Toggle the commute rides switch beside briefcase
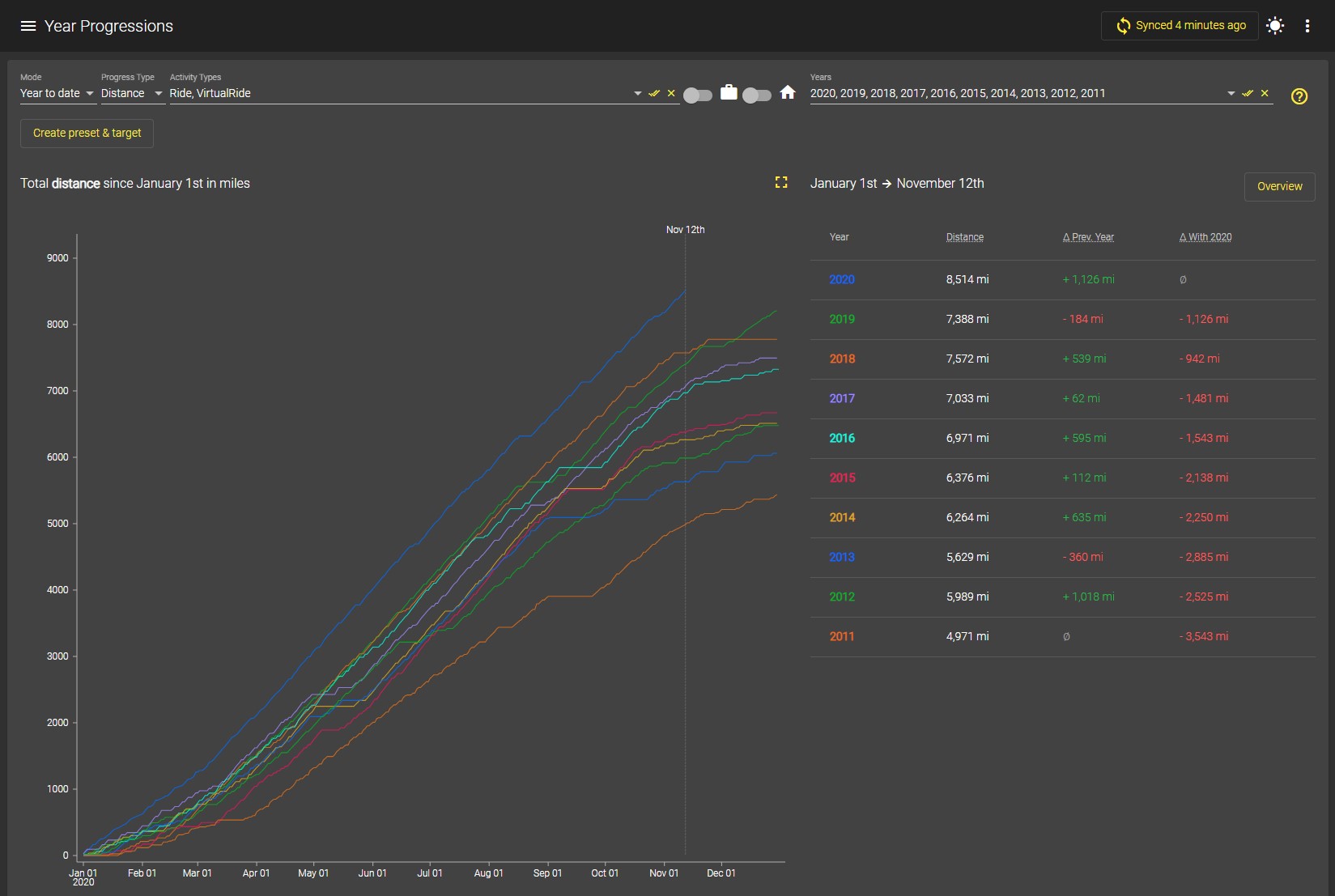 click(x=698, y=96)
